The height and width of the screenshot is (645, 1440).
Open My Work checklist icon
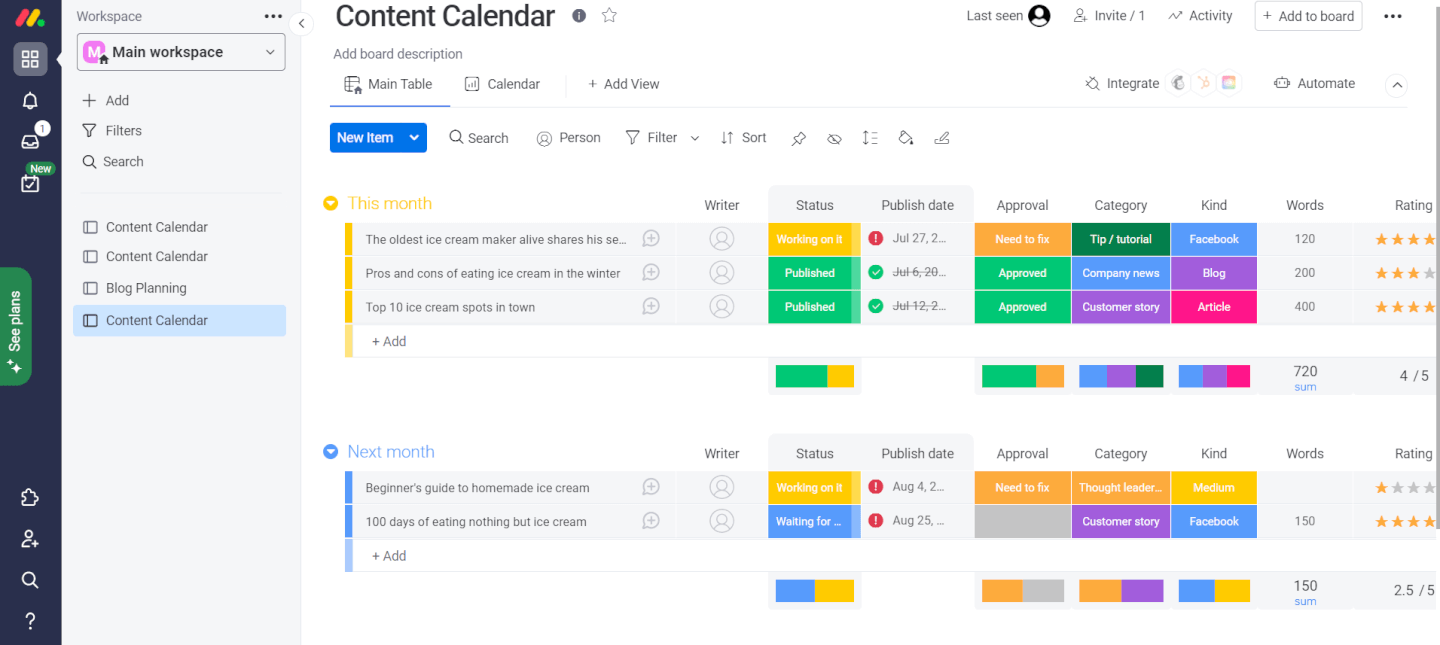click(x=30, y=184)
